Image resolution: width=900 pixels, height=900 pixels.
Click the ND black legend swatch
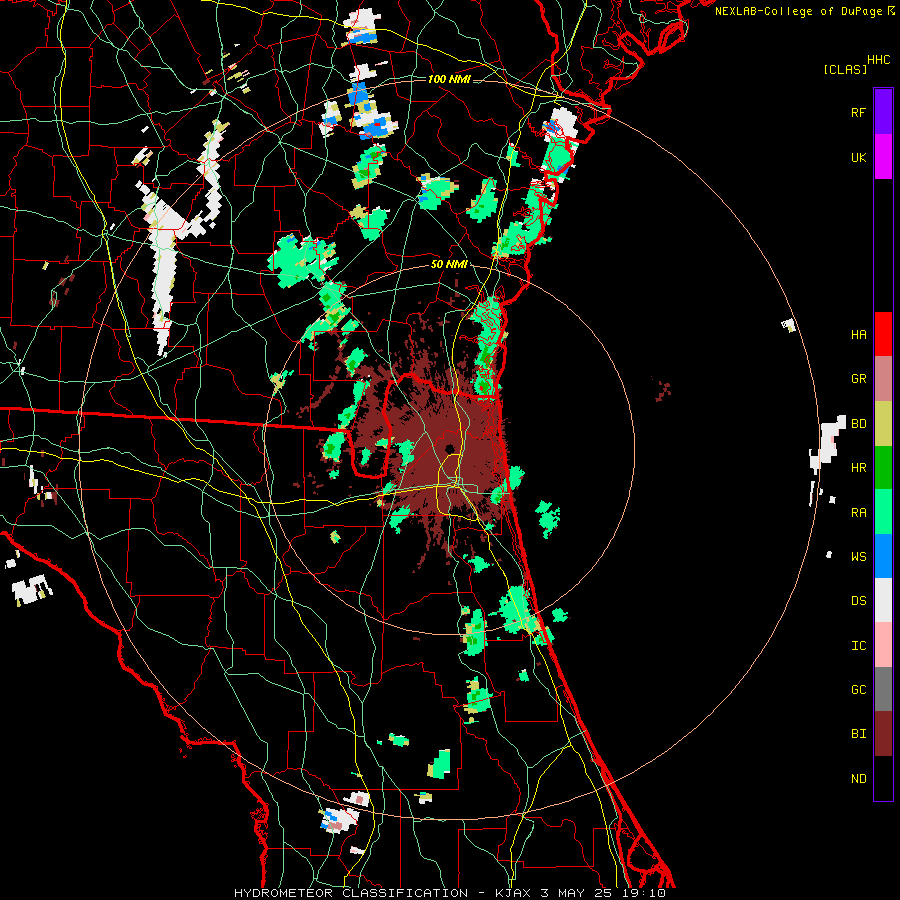point(883,778)
